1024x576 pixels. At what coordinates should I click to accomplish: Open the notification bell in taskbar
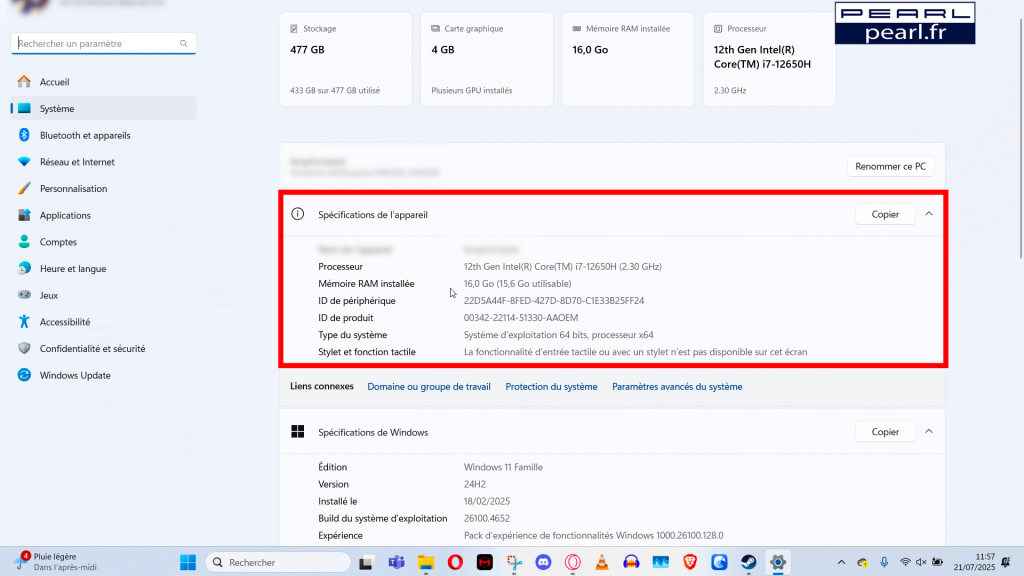coord(1006,562)
